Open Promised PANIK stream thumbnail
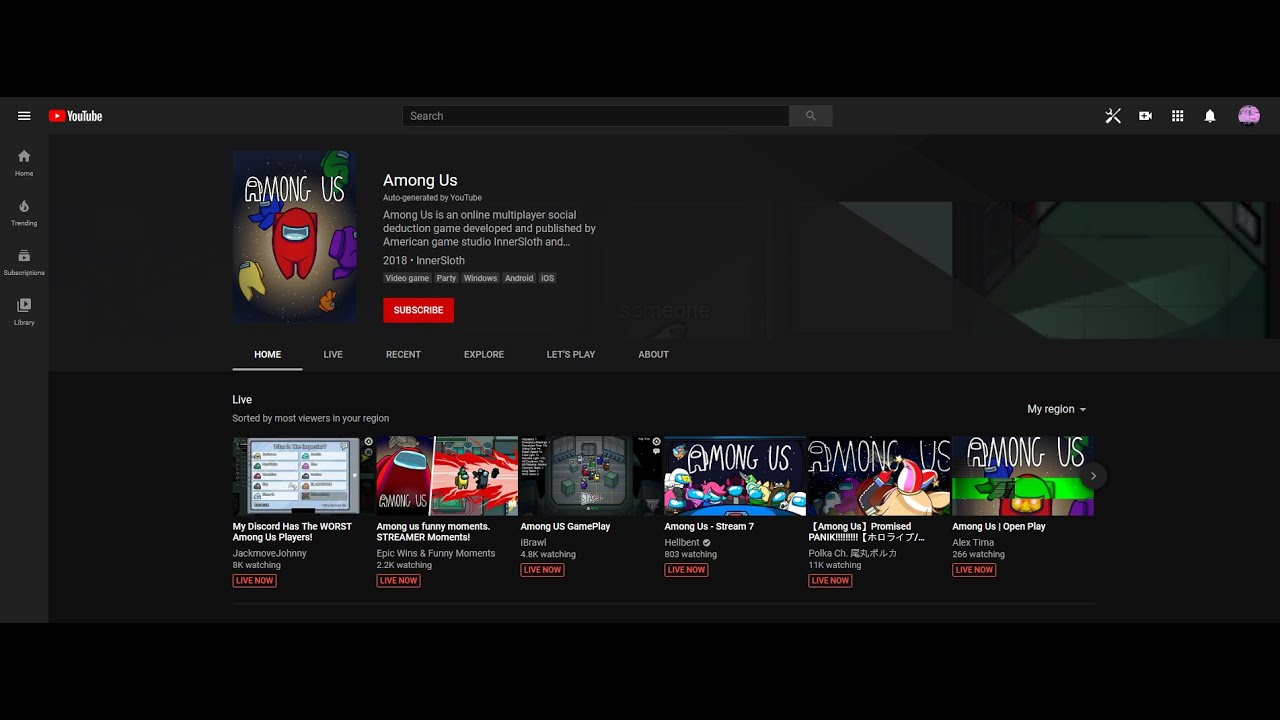The height and width of the screenshot is (720, 1280). (x=879, y=476)
